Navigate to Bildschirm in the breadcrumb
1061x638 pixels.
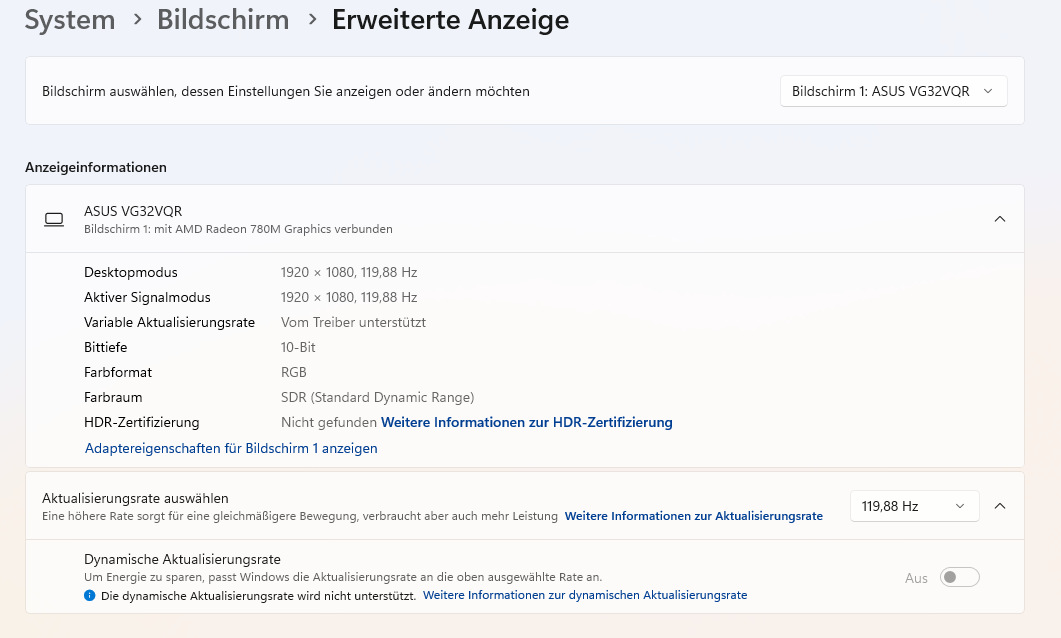click(x=223, y=19)
